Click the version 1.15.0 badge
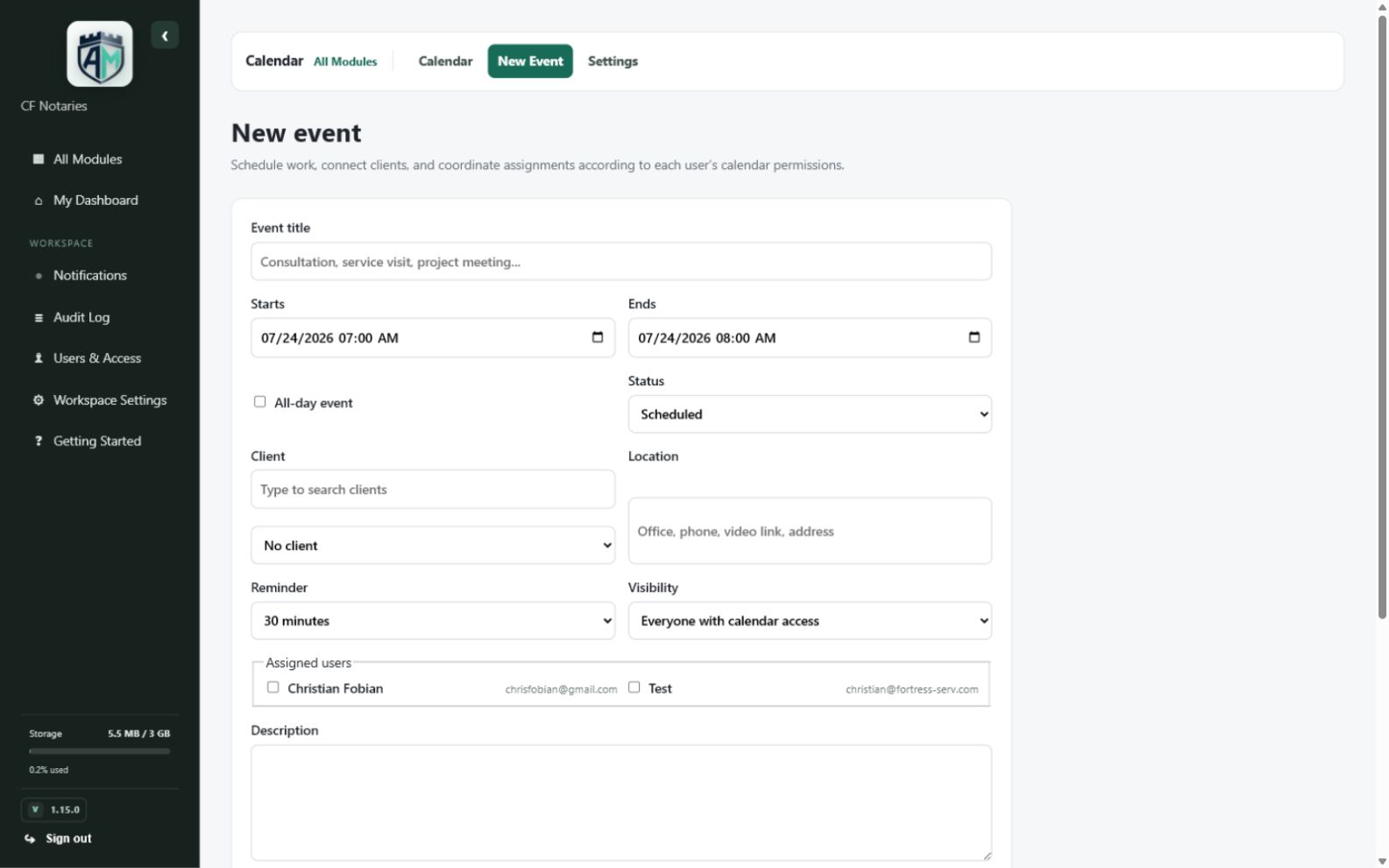 [53, 810]
